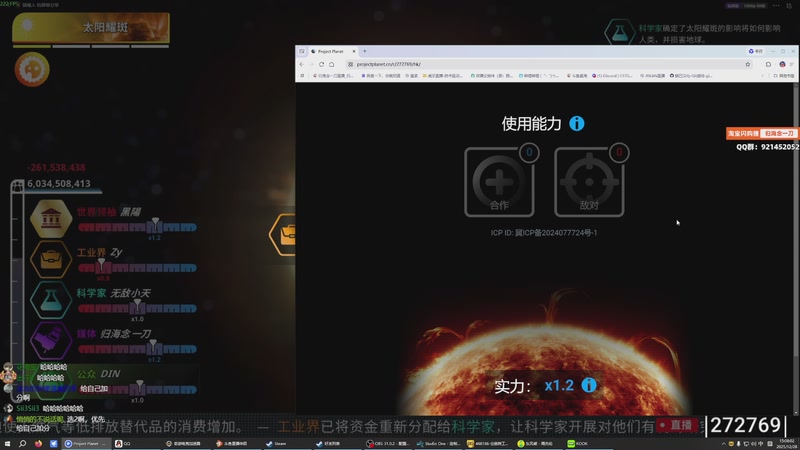Click the 科学家 无敌小天 strength slider
The image size is (800, 450).
pos(137,308)
